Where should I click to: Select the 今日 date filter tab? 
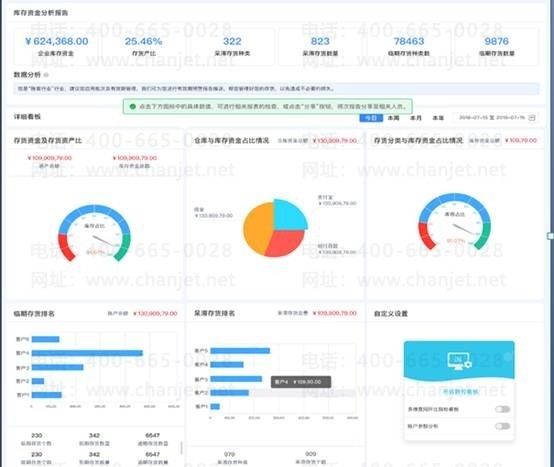[x=371, y=118]
